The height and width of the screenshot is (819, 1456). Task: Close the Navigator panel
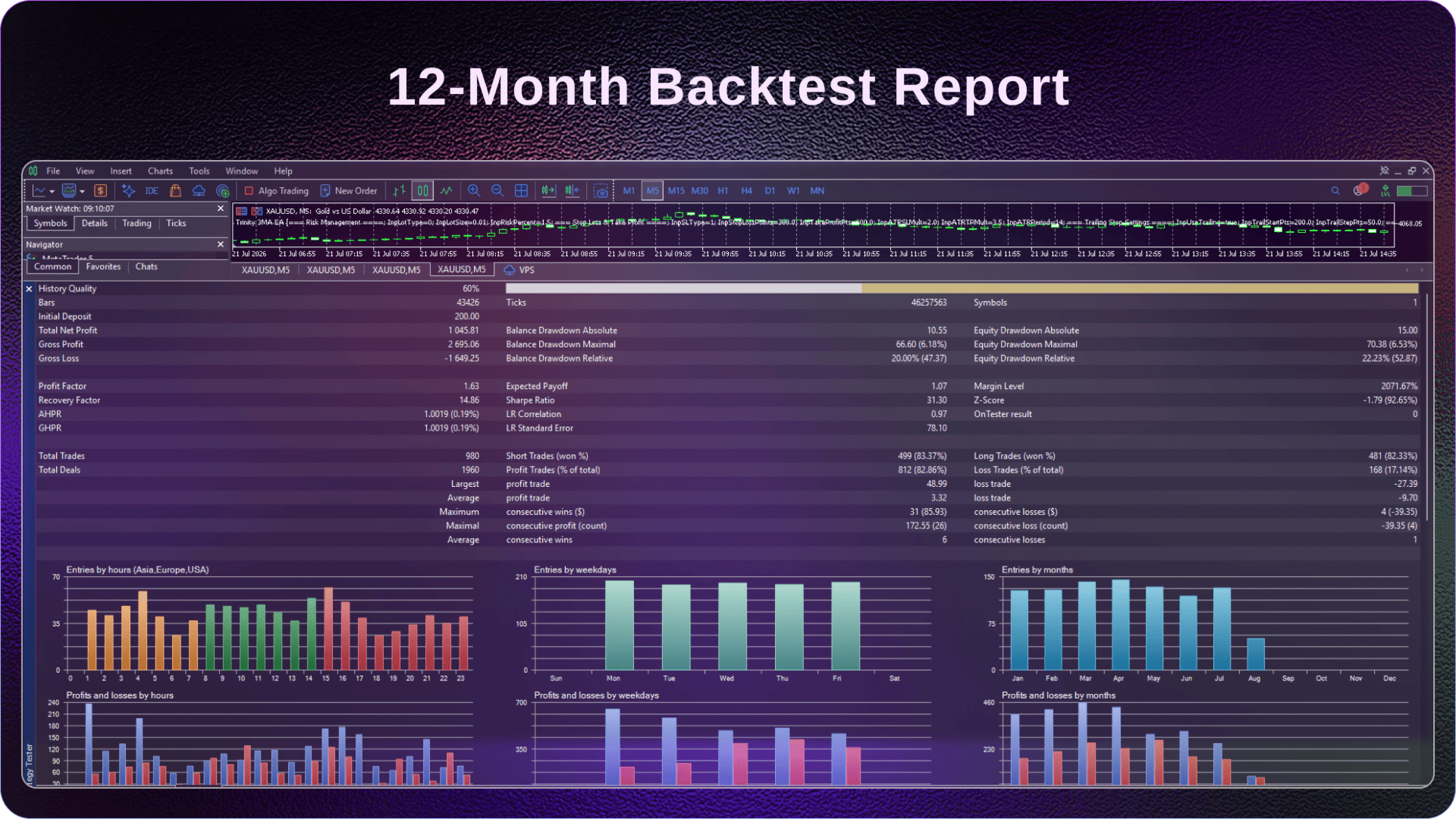click(221, 244)
